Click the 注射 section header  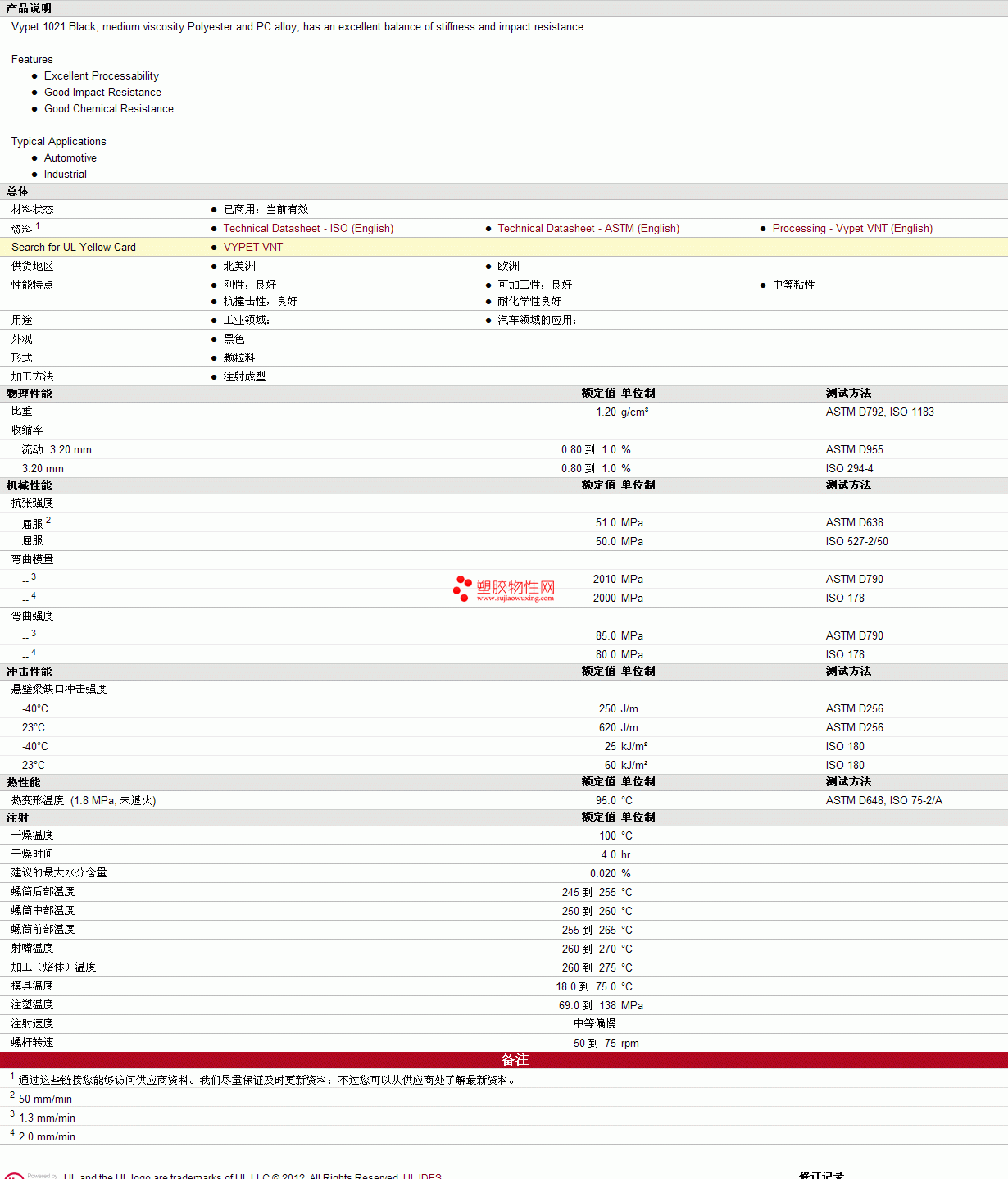pyautogui.click(x=18, y=817)
